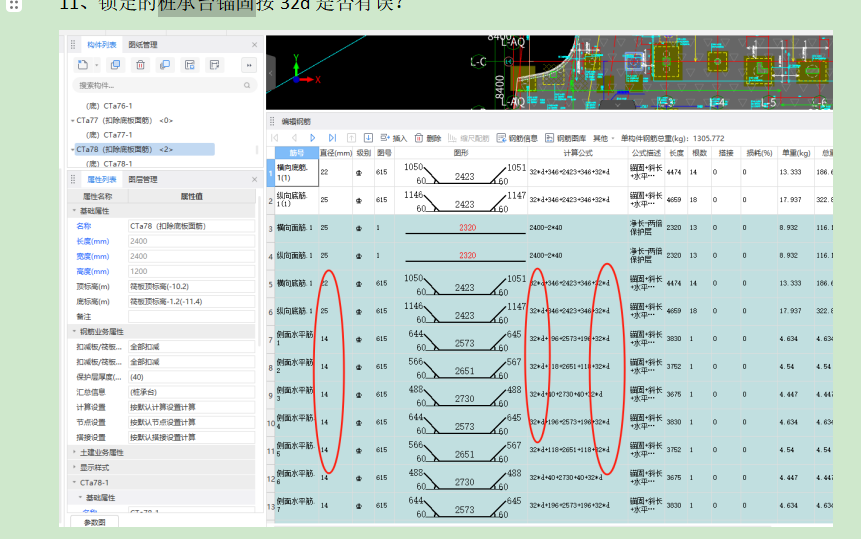861x539 pixels.
Task: Collapse the CTa78 tree node
Action: [x=72, y=149]
